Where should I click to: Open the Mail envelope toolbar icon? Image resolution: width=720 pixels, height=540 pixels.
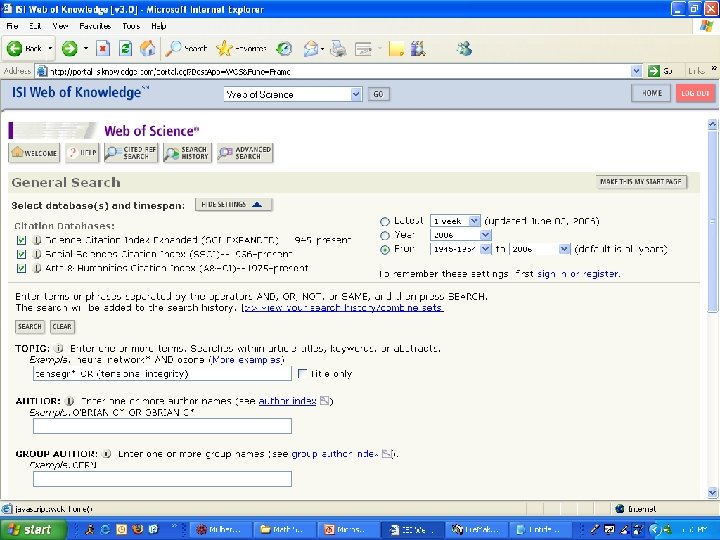tap(311, 48)
